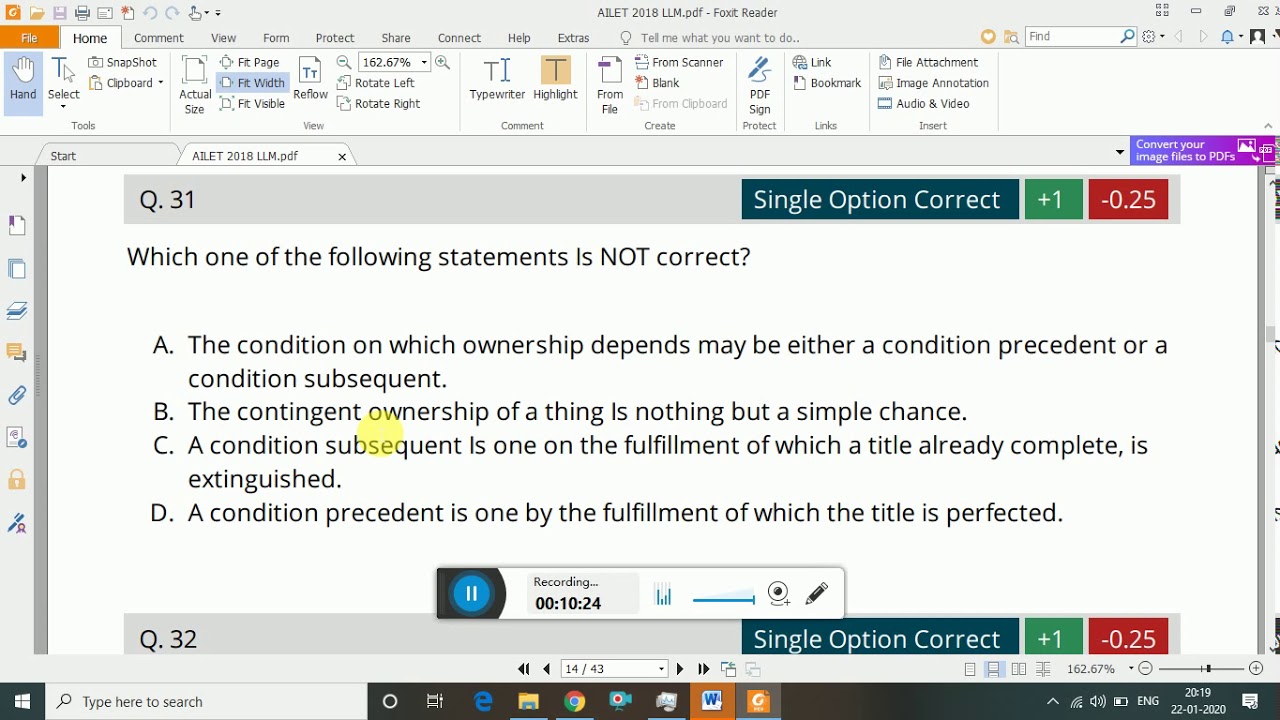Image resolution: width=1280 pixels, height=720 pixels.
Task: Toggle single page layout in status bar
Action: [970, 669]
